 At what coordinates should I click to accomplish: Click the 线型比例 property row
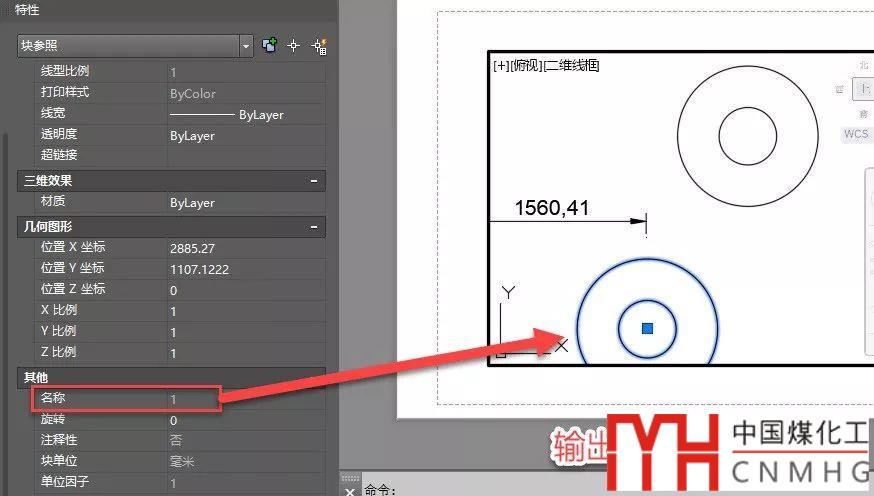click(x=180, y=72)
